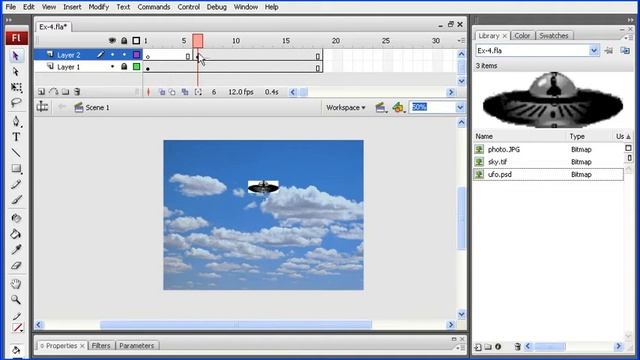Click the fill color bucket control
The image size is (640, 360).
[16, 350]
